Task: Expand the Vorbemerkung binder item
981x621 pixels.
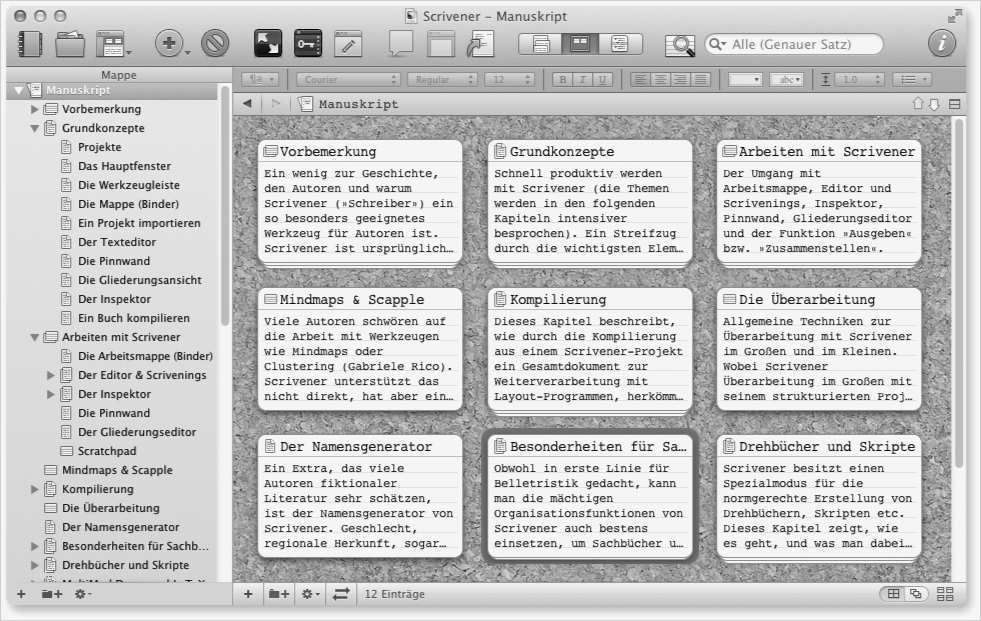Action: click(x=34, y=109)
